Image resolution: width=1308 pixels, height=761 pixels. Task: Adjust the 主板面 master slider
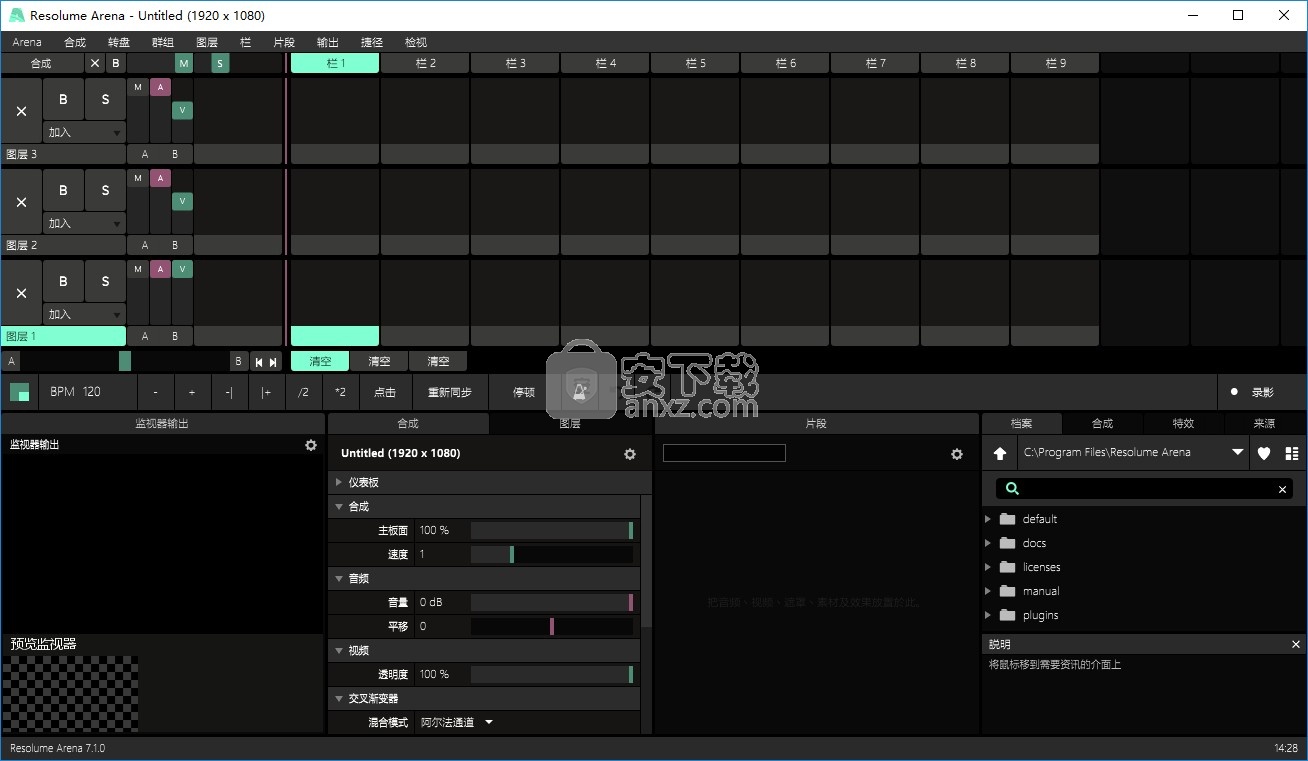[552, 530]
